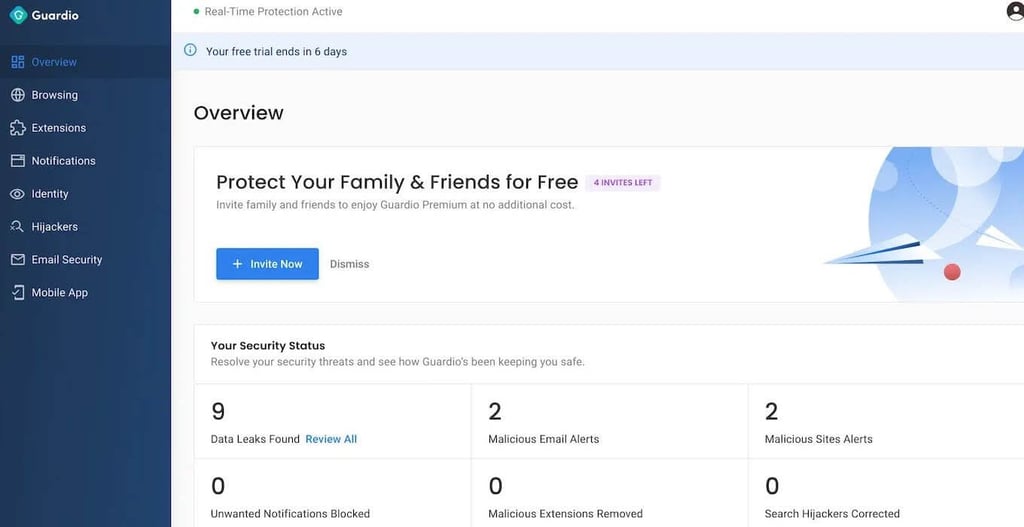Click the green Real-Time Protection status dot
This screenshot has height=527, width=1024.
coord(196,12)
